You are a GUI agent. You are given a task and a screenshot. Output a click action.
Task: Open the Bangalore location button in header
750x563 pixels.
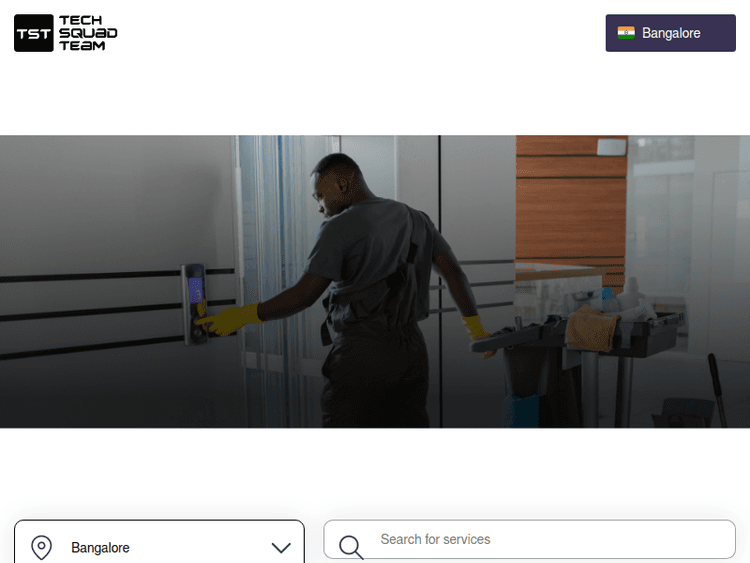[x=671, y=33]
